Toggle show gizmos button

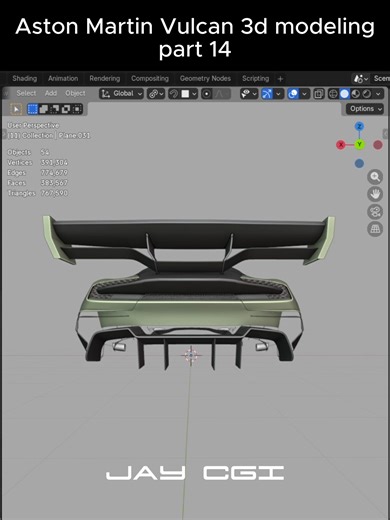coord(267,94)
